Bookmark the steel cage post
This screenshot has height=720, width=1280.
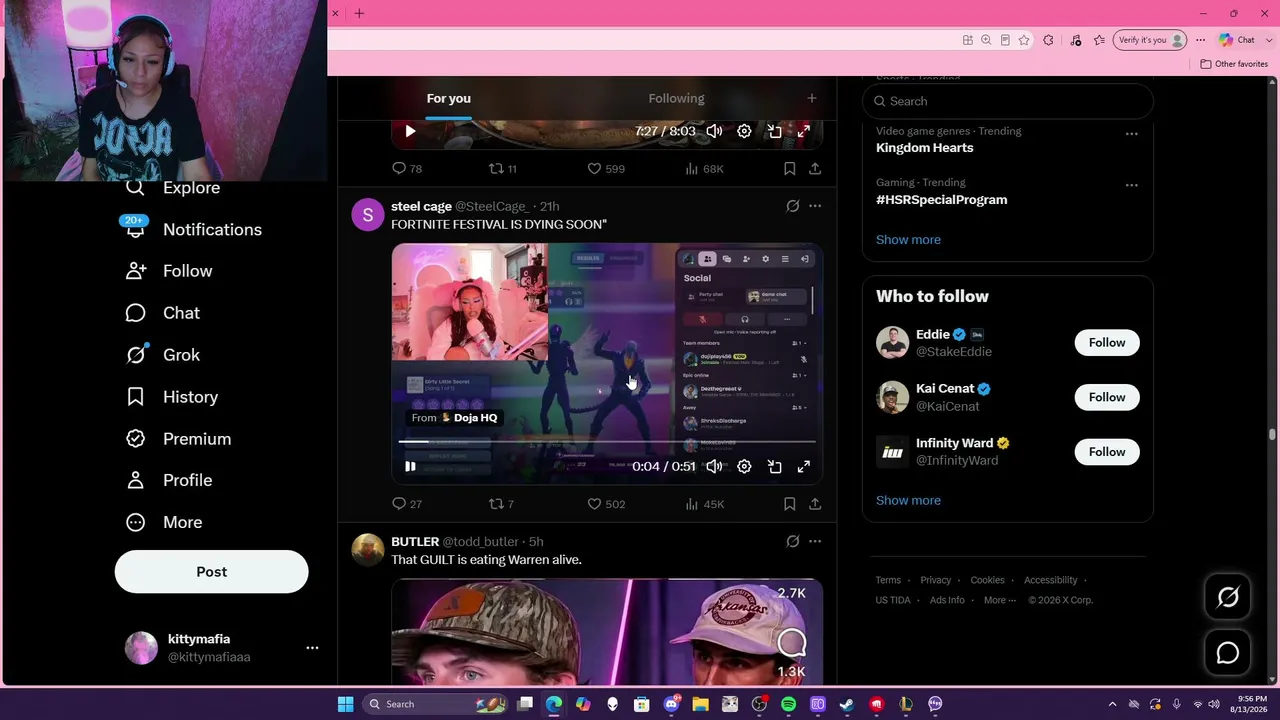tap(790, 504)
